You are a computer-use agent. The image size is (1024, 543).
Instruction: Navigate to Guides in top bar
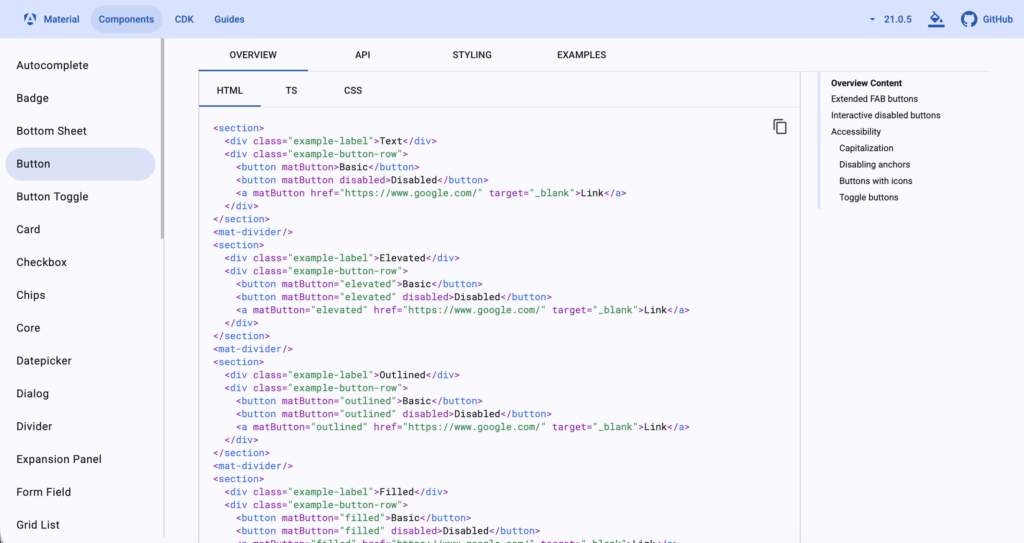[x=229, y=19]
